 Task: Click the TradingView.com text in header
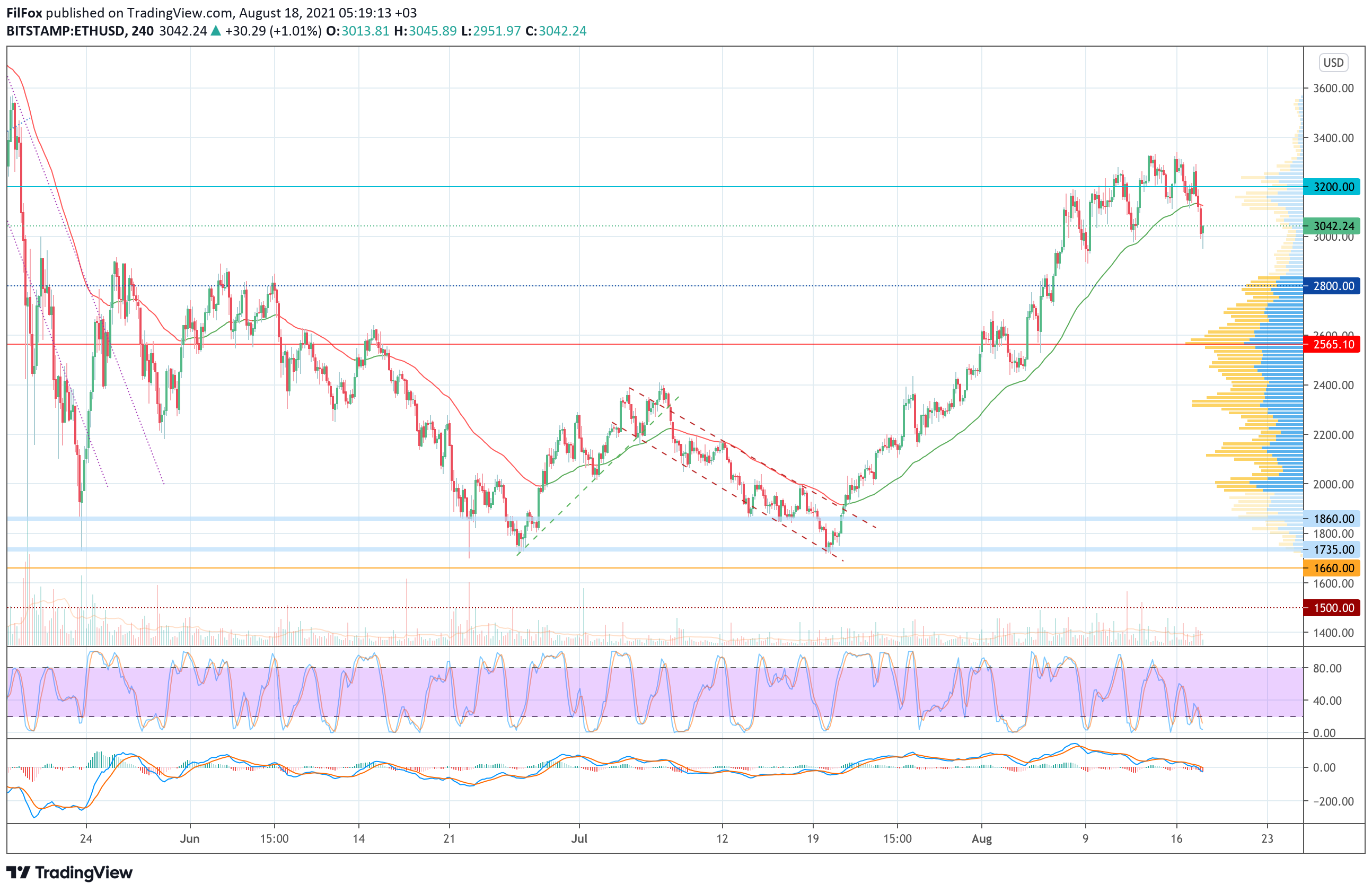tap(180, 13)
